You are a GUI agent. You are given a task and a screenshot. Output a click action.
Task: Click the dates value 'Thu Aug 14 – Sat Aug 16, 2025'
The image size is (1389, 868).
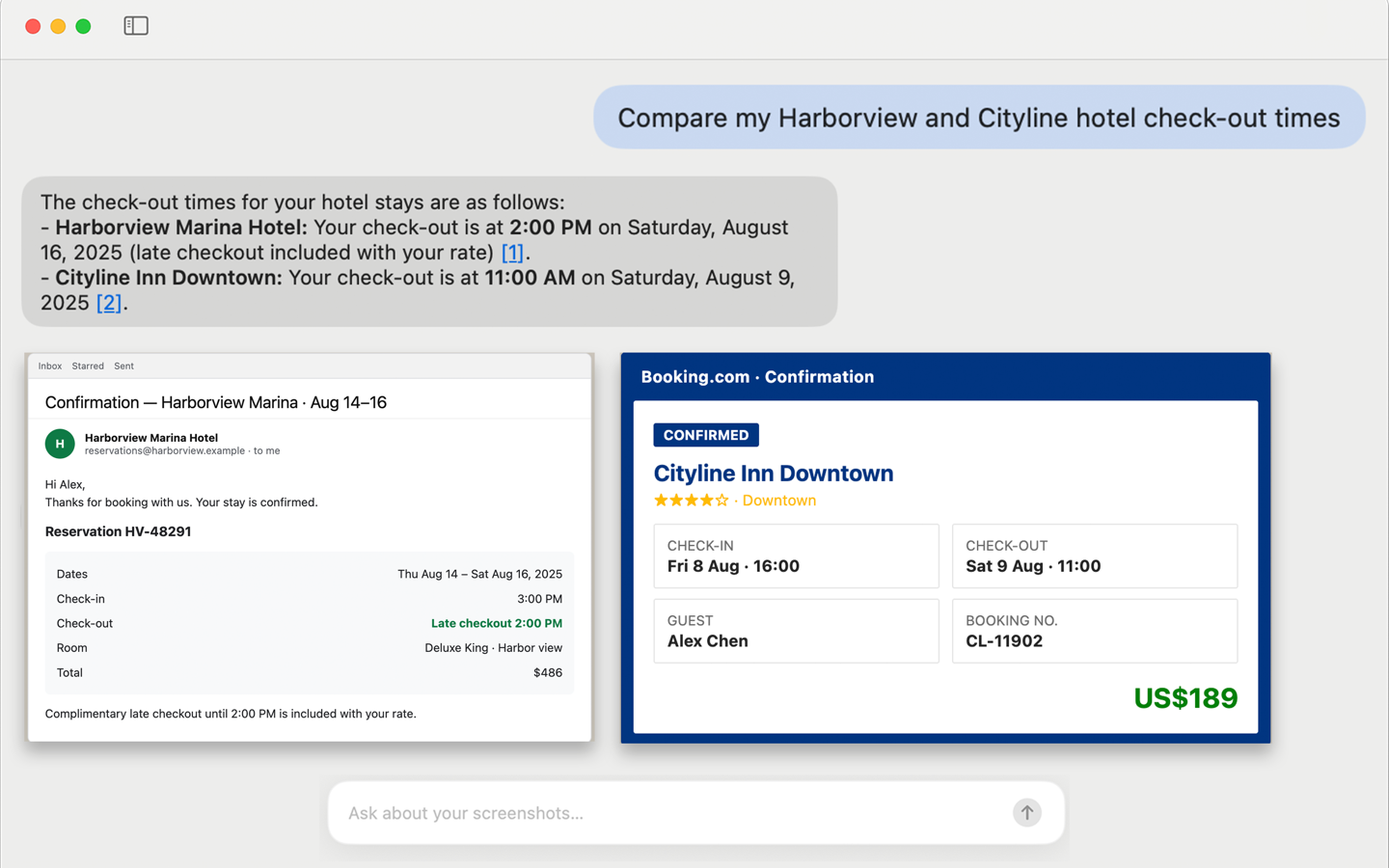(x=479, y=574)
